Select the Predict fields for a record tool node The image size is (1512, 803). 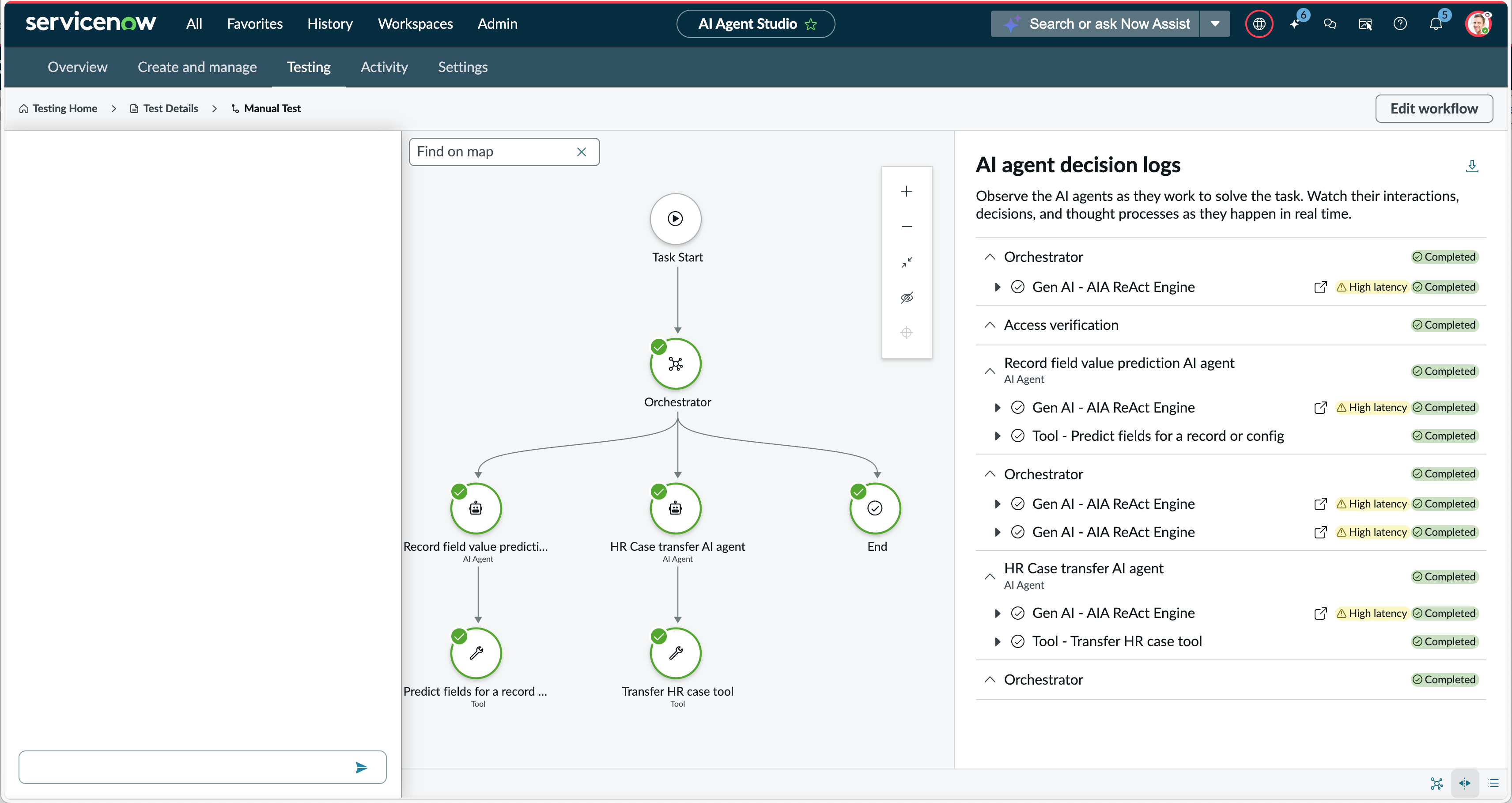point(476,653)
